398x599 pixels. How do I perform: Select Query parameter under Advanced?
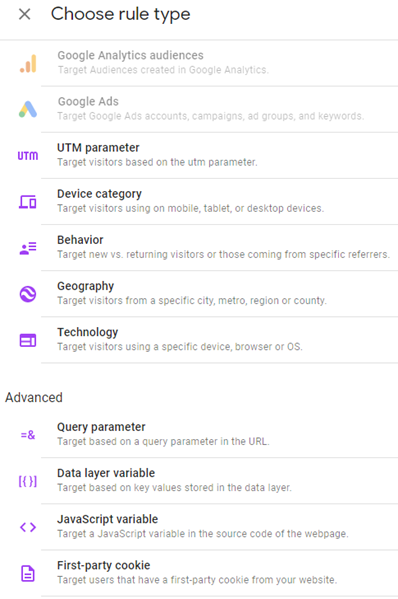(219, 435)
